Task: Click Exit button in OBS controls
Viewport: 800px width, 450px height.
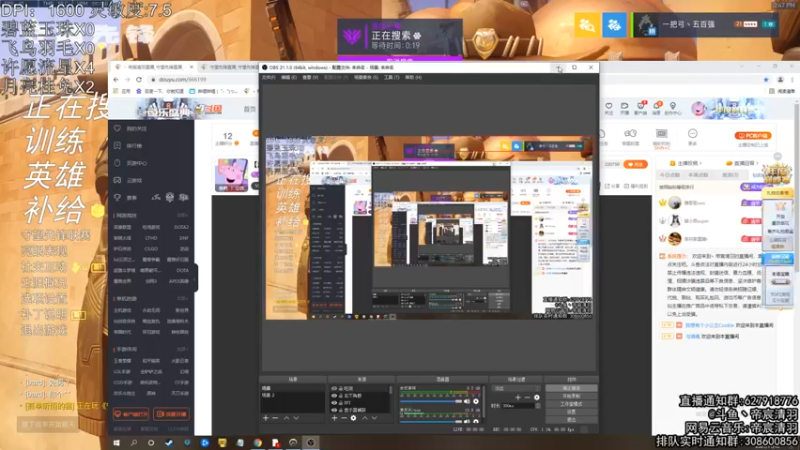Action: (571, 419)
